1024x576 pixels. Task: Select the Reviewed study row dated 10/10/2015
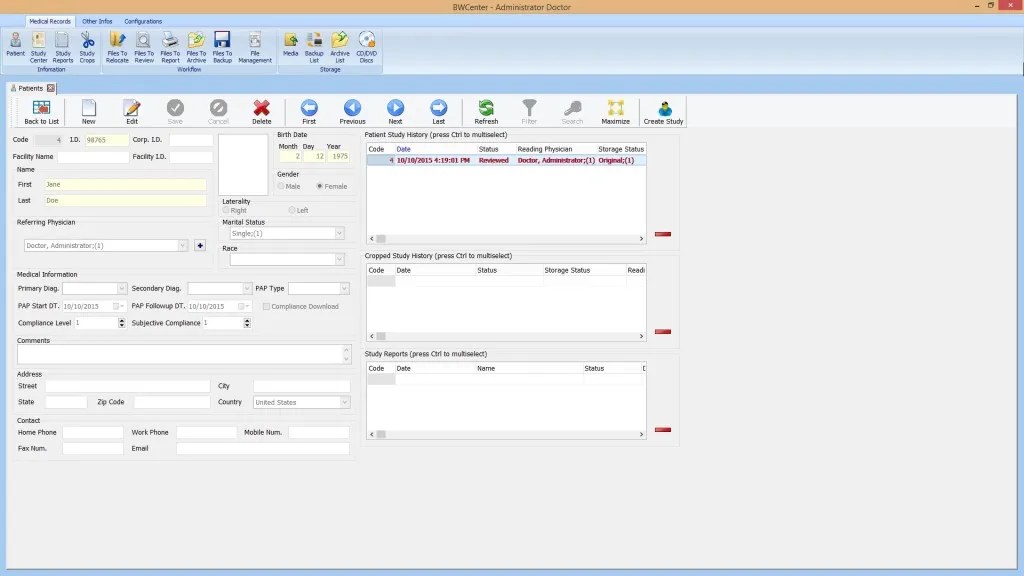tap(506, 160)
